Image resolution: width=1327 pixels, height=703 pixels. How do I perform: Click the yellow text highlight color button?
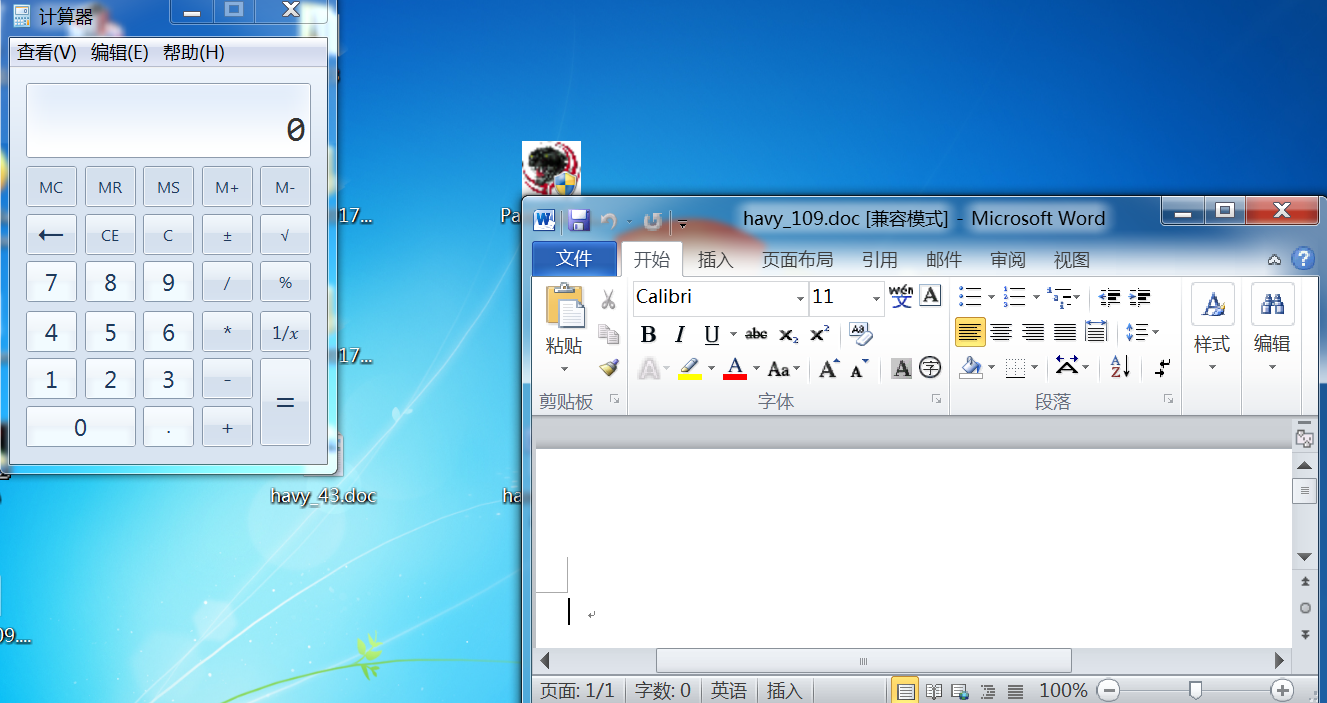pos(689,369)
